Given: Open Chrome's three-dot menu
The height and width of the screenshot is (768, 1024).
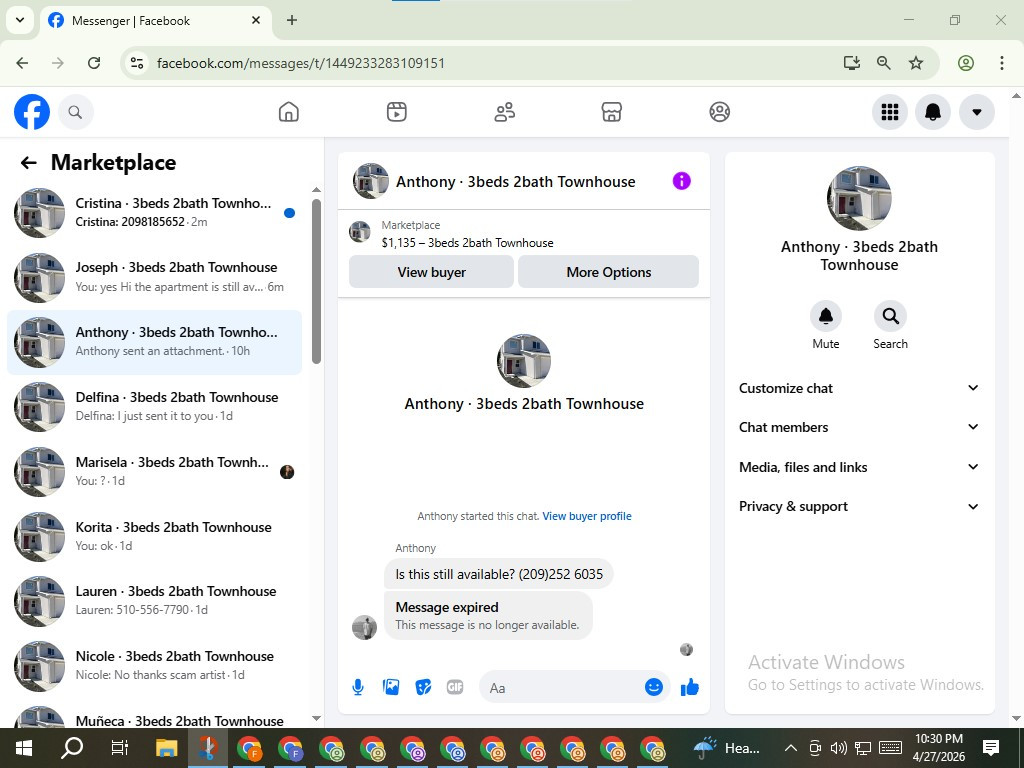Looking at the screenshot, I should [1002, 63].
